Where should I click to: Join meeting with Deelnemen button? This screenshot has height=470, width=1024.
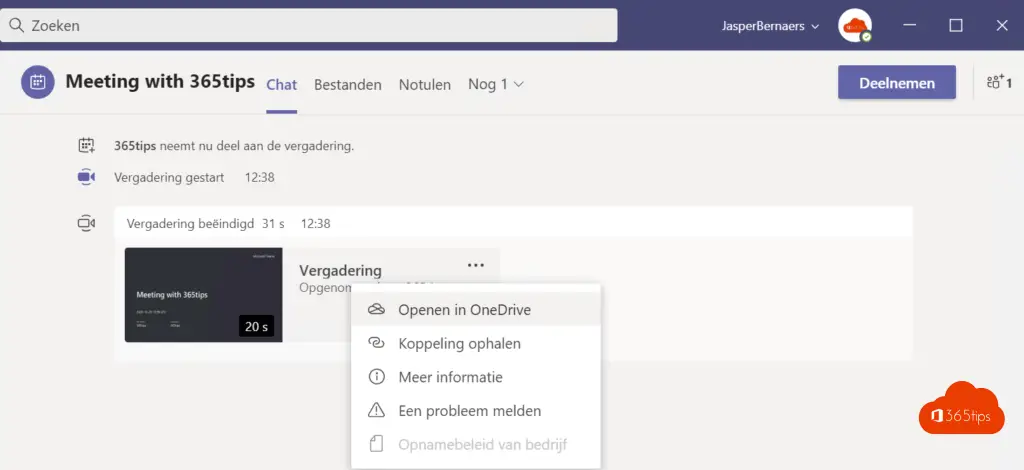coord(896,83)
